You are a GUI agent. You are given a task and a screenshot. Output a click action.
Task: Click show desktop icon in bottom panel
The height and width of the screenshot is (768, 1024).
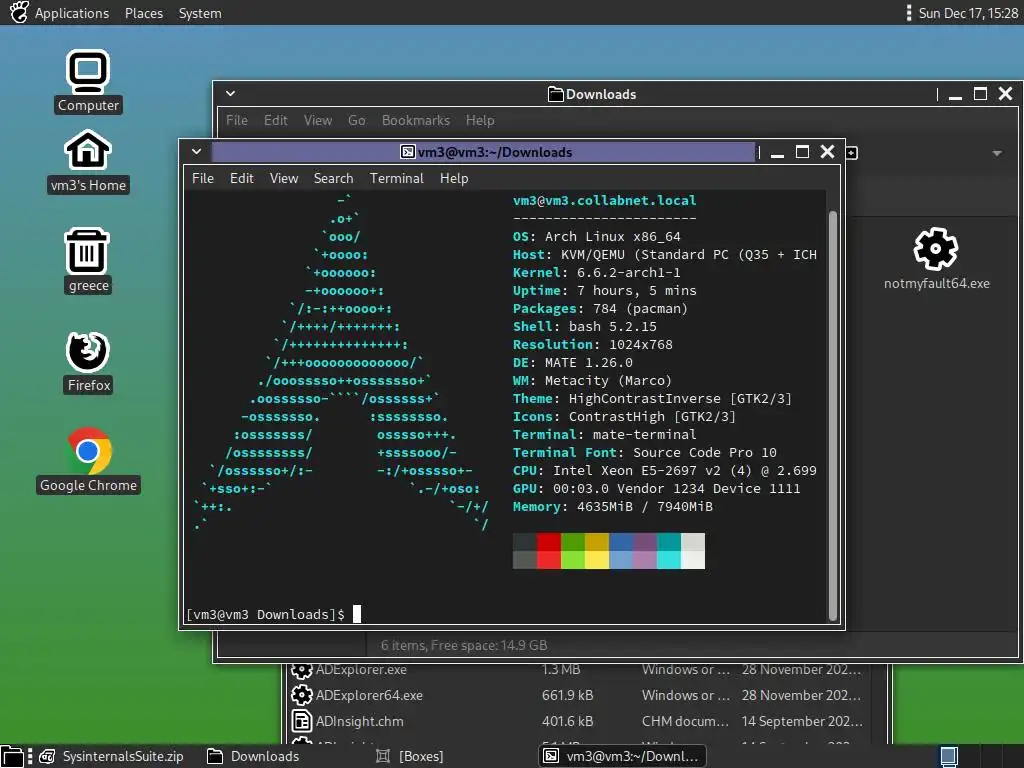12,756
